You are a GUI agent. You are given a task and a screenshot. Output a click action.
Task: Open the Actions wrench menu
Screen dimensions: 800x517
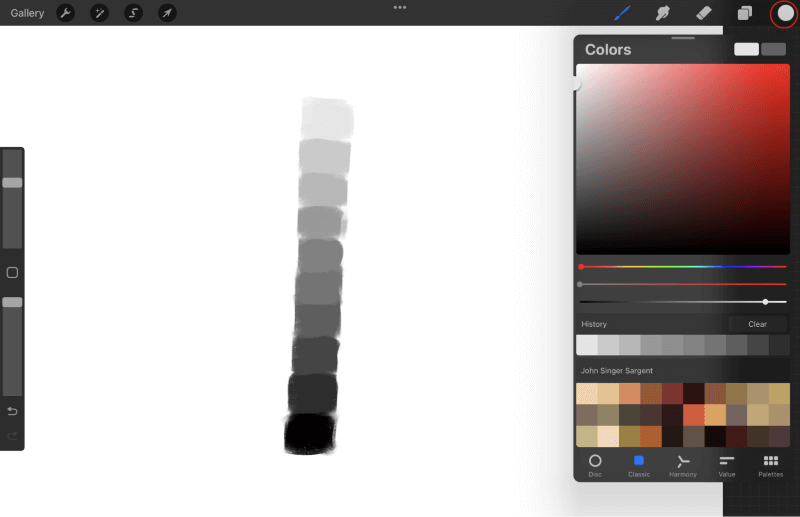point(65,13)
